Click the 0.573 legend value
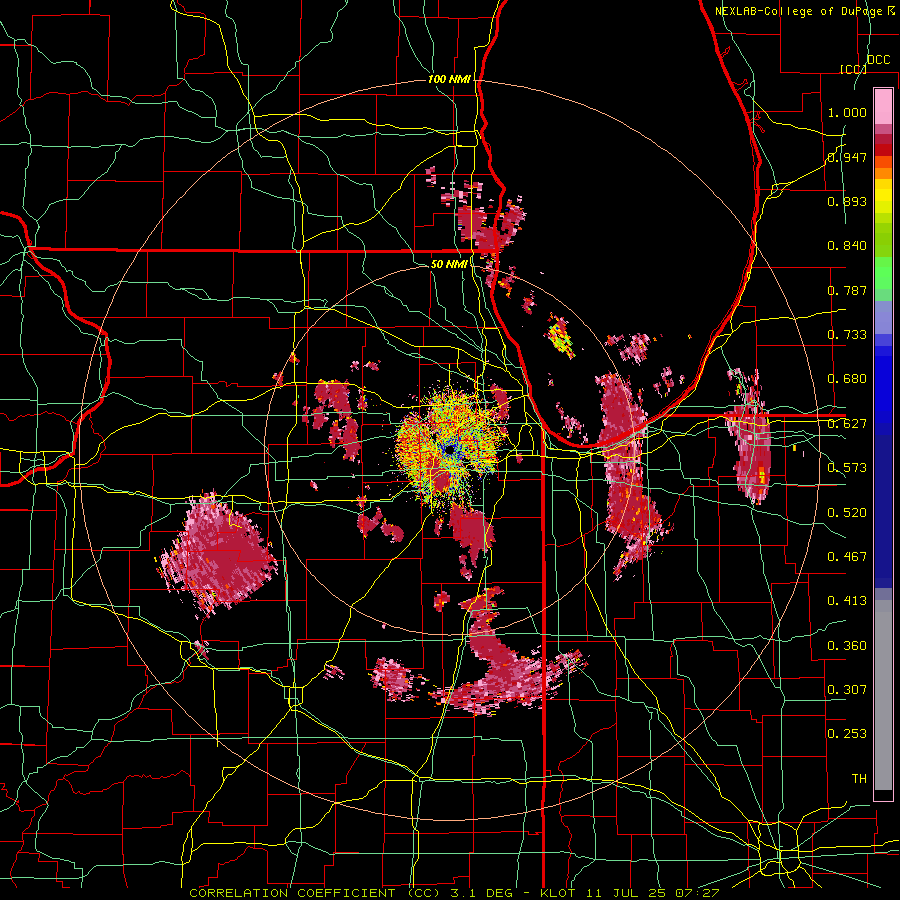This screenshot has height=900, width=900. (847, 468)
